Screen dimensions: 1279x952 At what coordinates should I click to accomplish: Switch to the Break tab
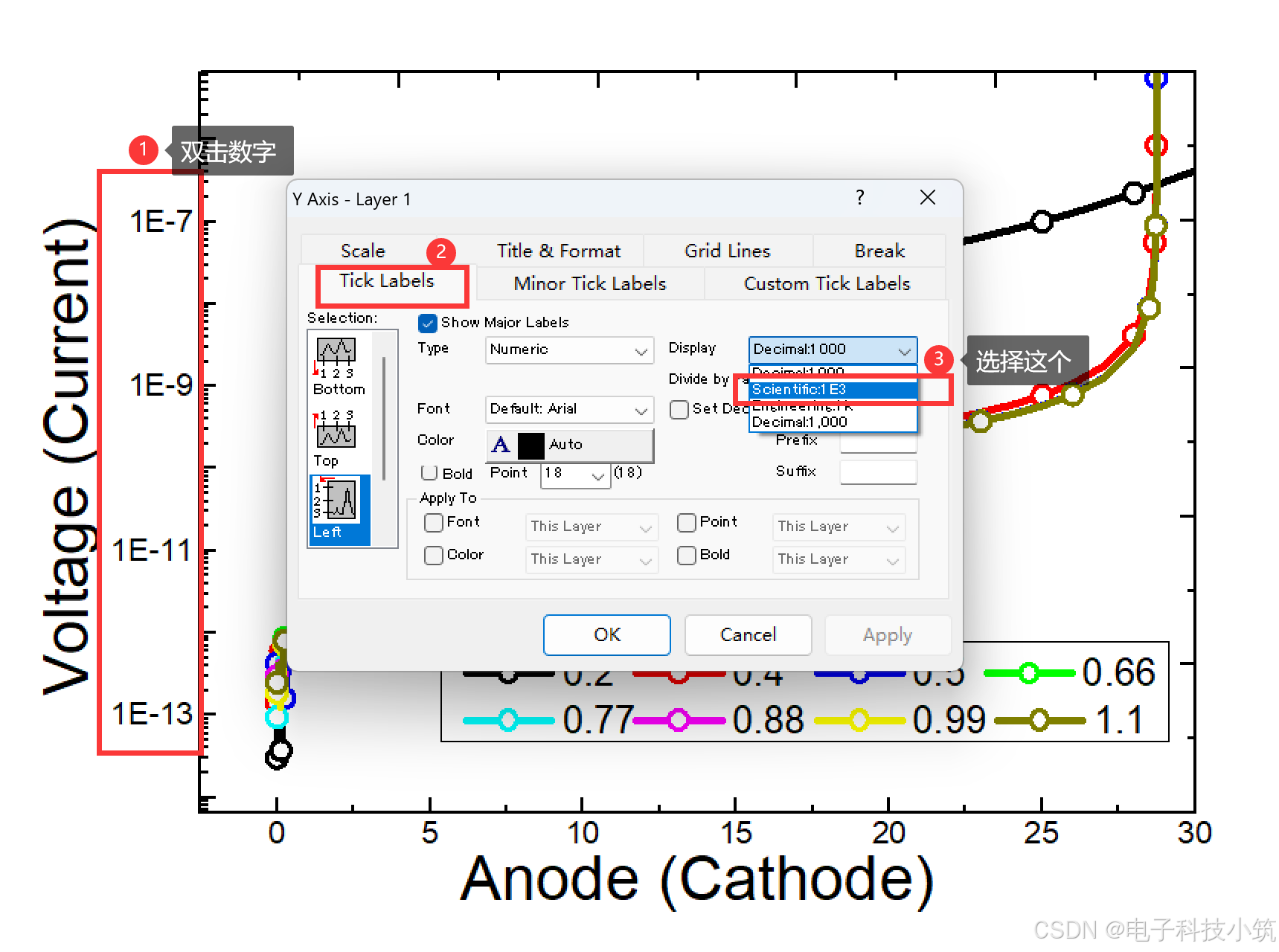pos(879,251)
